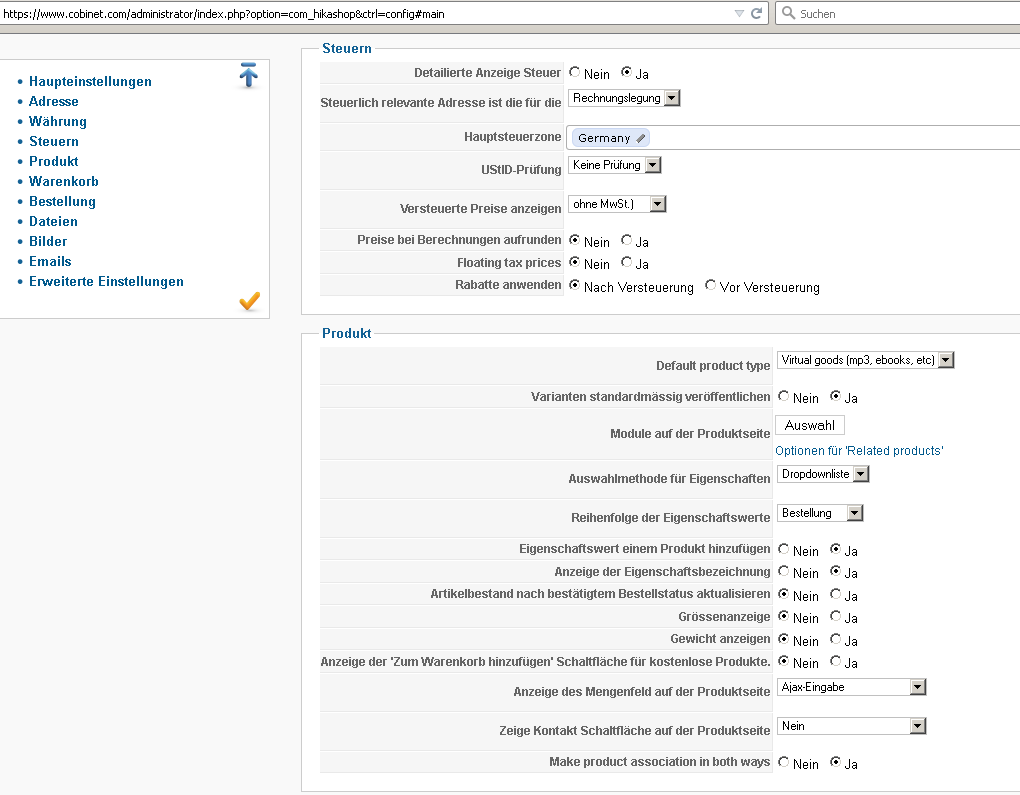This screenshot has height=795, width=1020.
Task: Select Nein for Preise bei Berechnungen aufrunden
Action: [574, 240]
